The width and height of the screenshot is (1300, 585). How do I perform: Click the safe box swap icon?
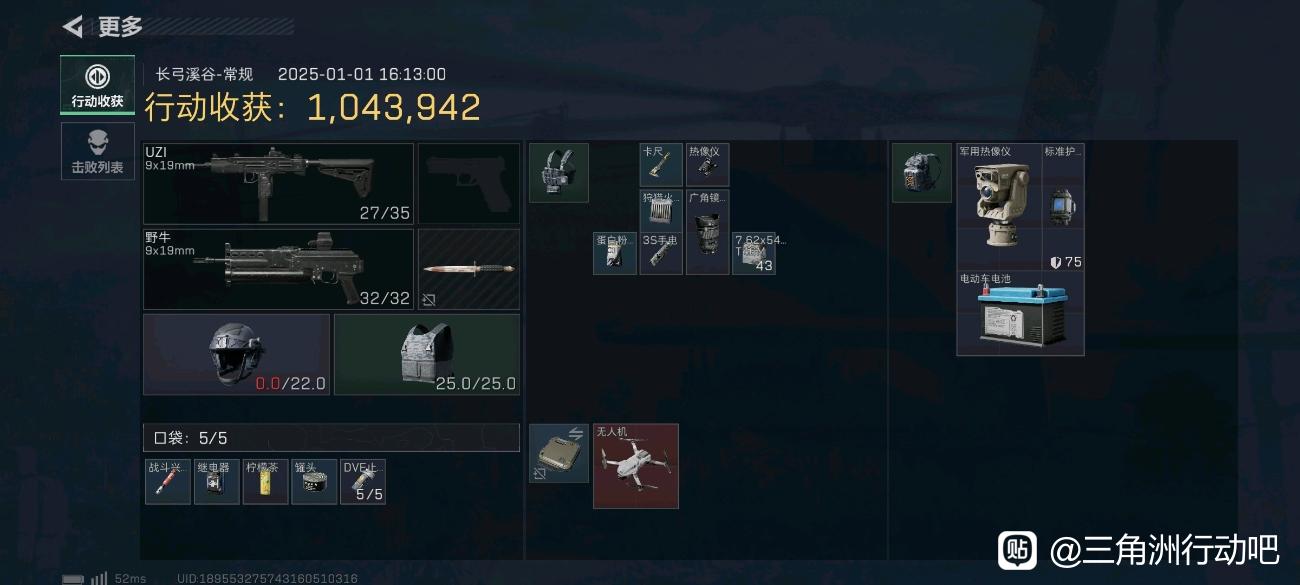[559, 453]
